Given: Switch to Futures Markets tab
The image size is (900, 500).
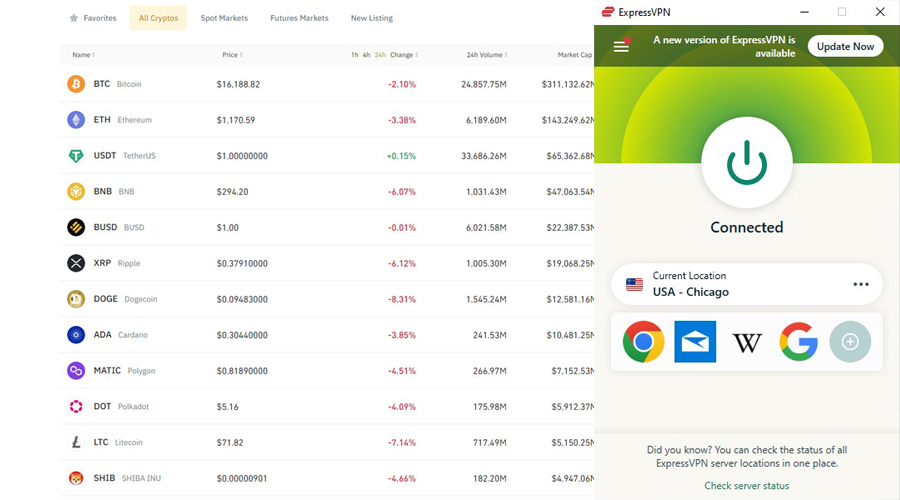Looking at the screenshot, I should (x=300, y=18).
